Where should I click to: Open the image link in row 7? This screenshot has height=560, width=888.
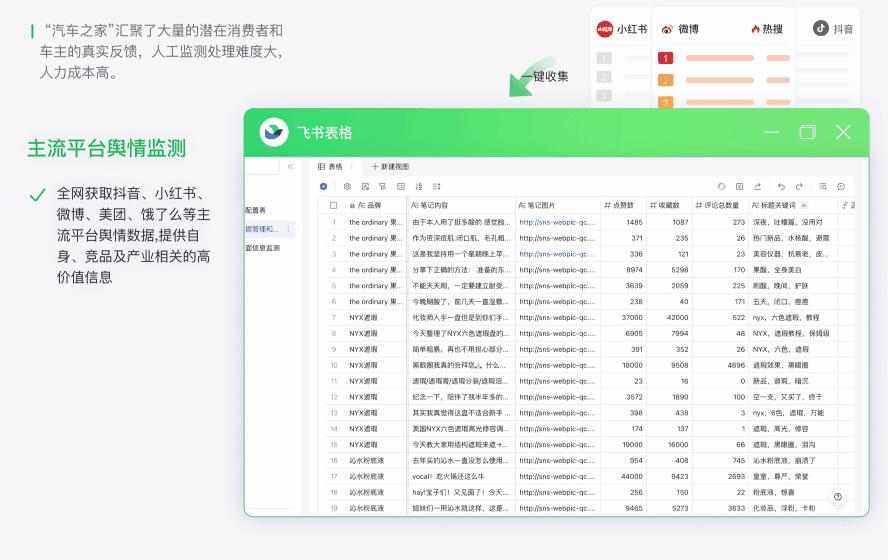[x=557, y=318]
